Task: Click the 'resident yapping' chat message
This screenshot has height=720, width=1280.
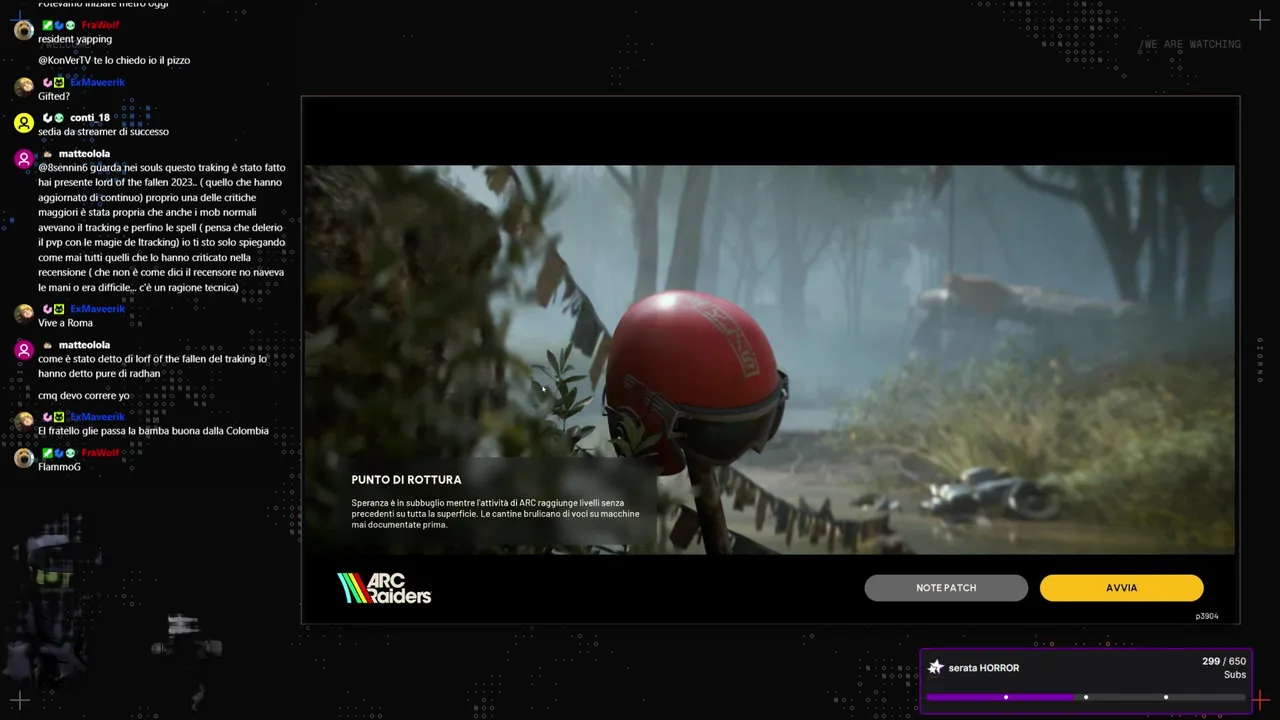Action: (x=75, y=39)
